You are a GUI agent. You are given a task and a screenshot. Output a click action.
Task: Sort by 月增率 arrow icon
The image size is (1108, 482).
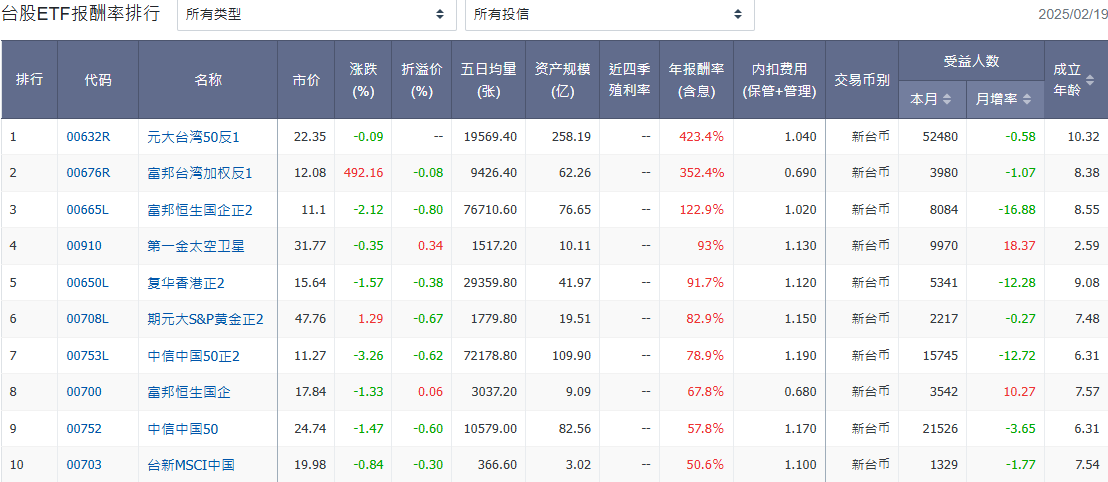(x=1027, y=100)
